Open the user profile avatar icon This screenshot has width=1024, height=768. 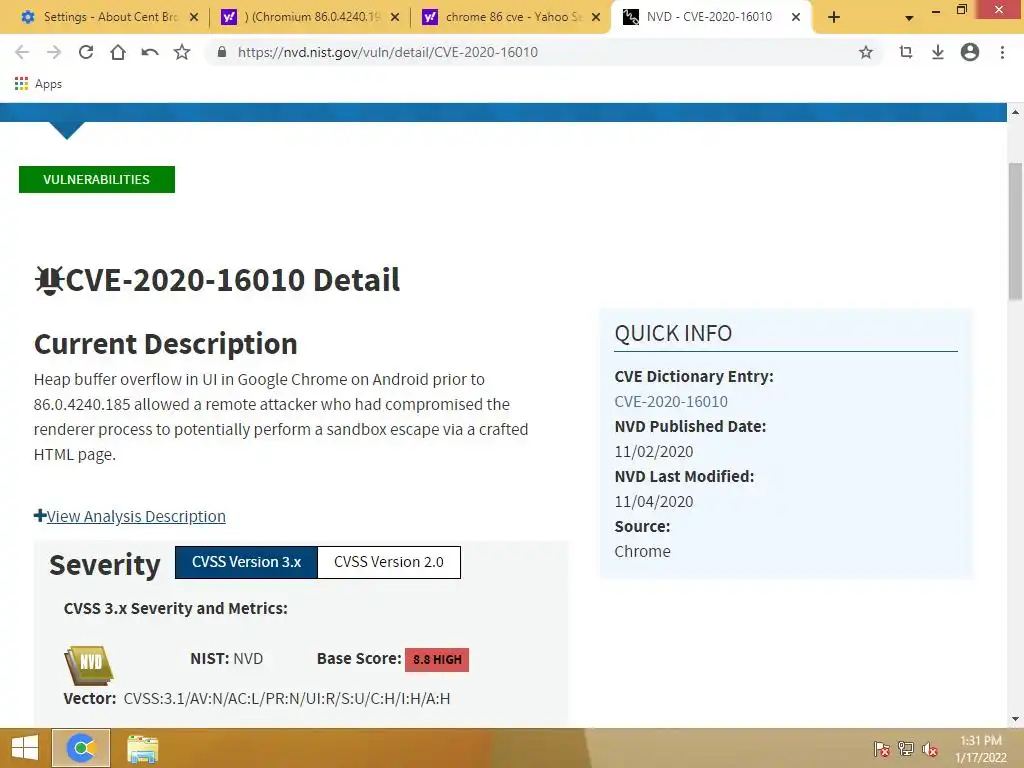pyautogui.click(x=970, y=52)
